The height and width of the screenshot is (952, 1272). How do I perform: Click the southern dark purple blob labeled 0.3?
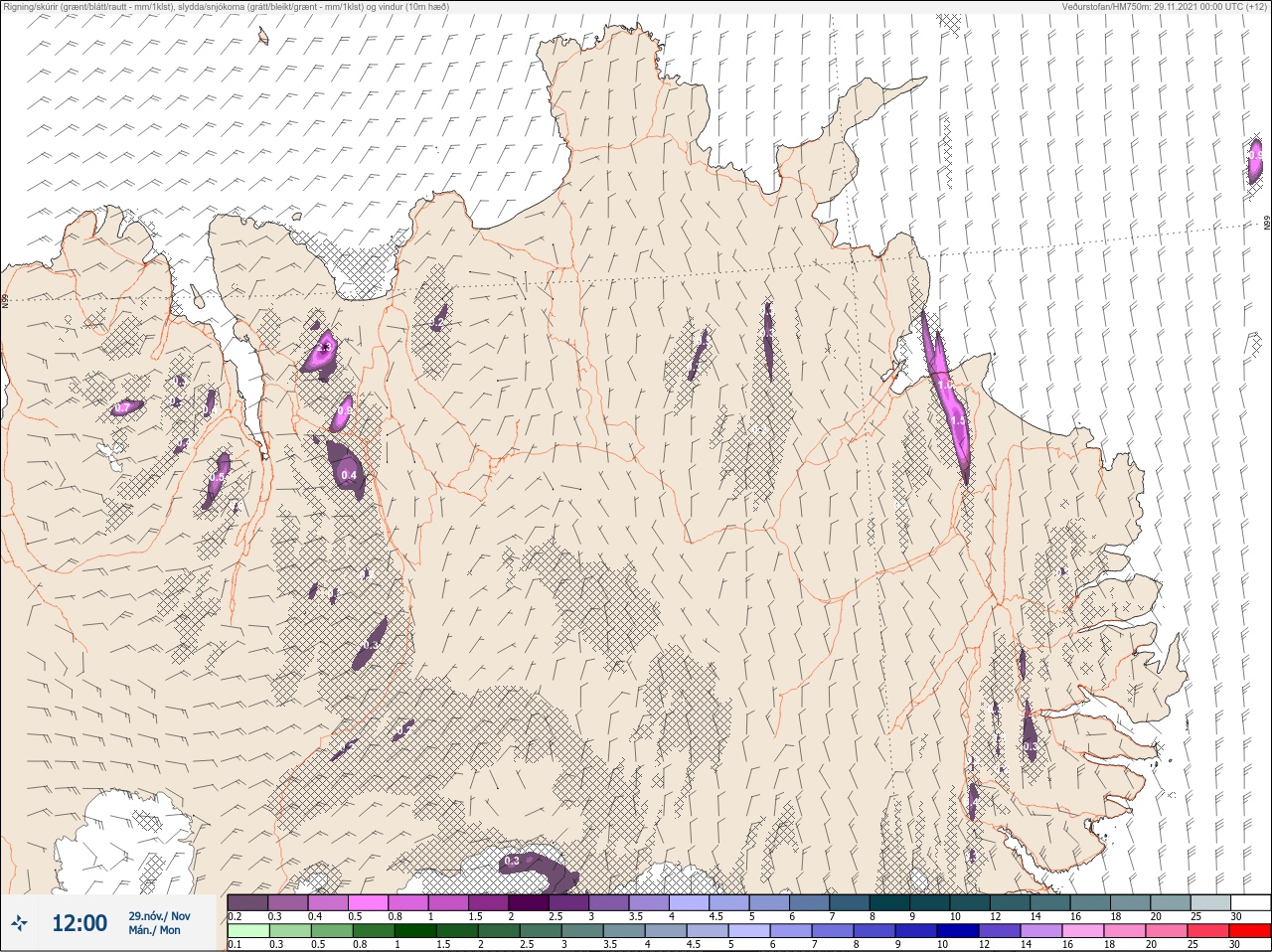point(540,870)
